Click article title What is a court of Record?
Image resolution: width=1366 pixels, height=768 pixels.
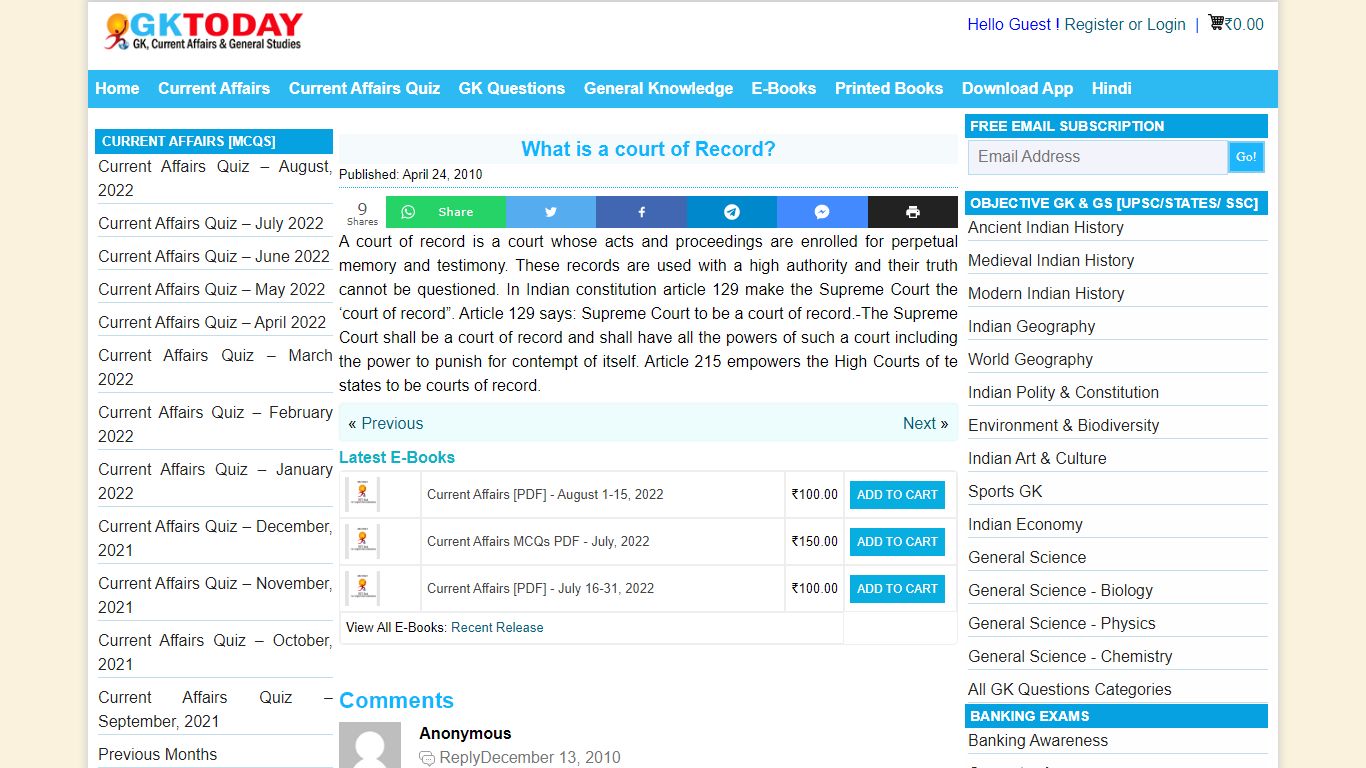coord(648,149)
